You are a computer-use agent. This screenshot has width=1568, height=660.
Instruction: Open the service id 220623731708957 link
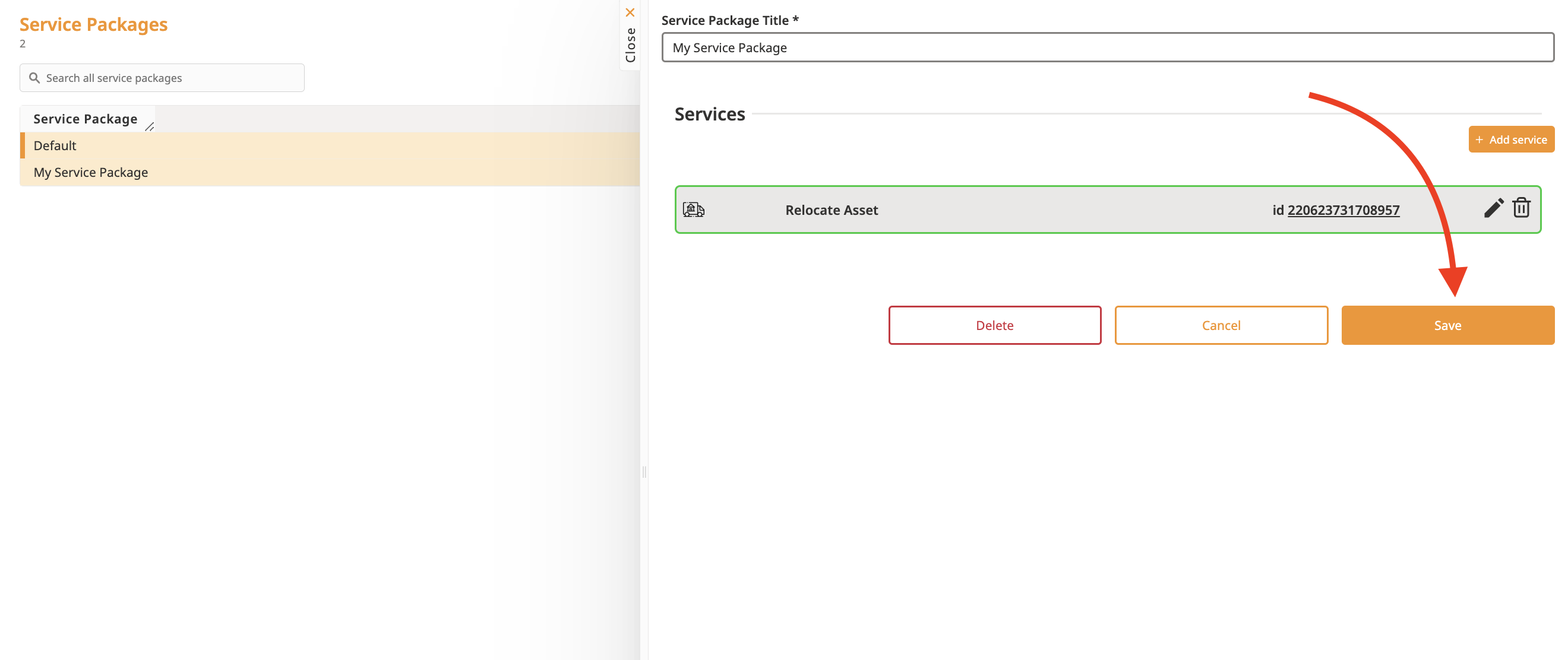point(1343,210)
